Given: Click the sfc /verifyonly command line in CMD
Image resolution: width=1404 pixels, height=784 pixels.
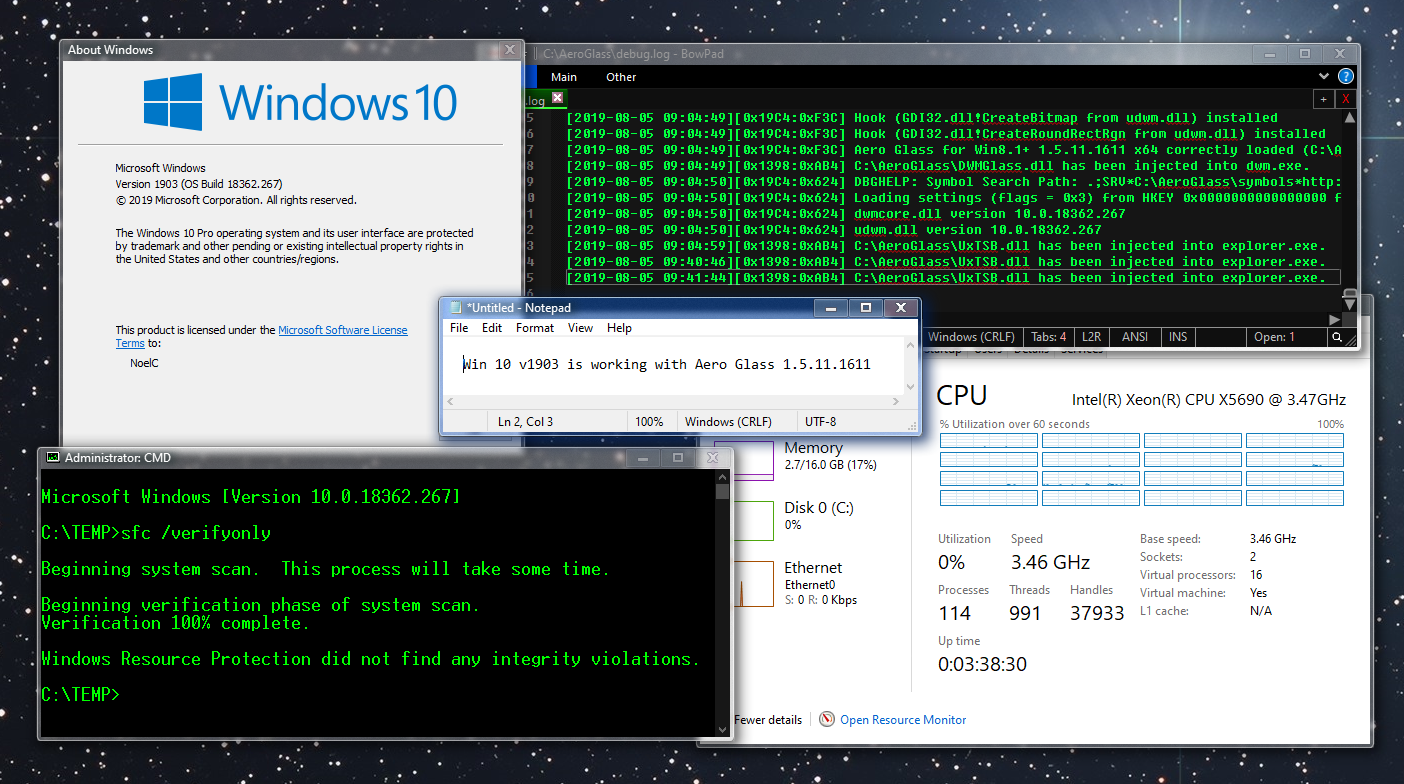Looking at the screenshot, I should tap(156, 533).
